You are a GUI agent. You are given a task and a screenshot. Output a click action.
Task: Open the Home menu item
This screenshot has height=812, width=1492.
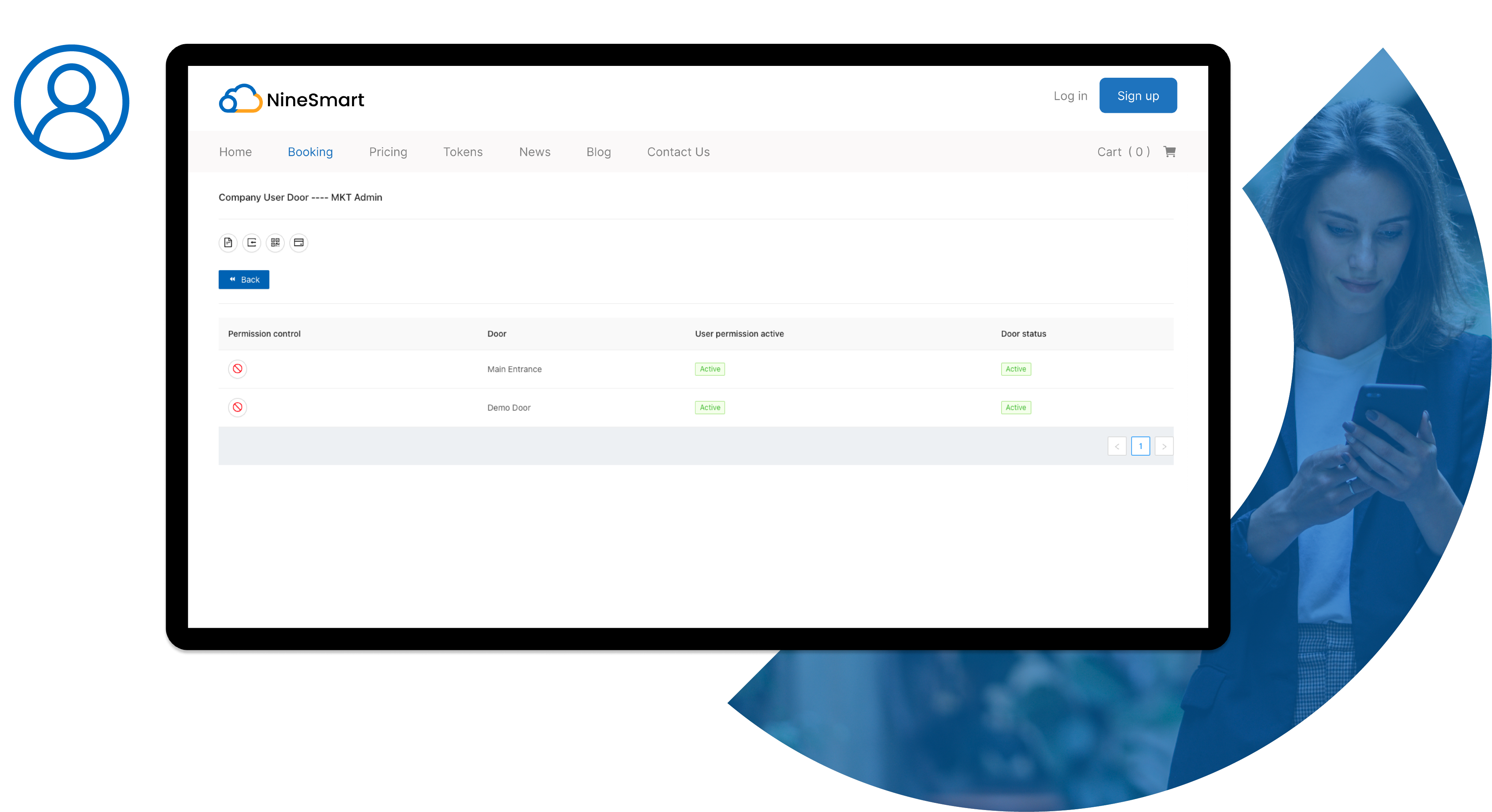(235, 152)
